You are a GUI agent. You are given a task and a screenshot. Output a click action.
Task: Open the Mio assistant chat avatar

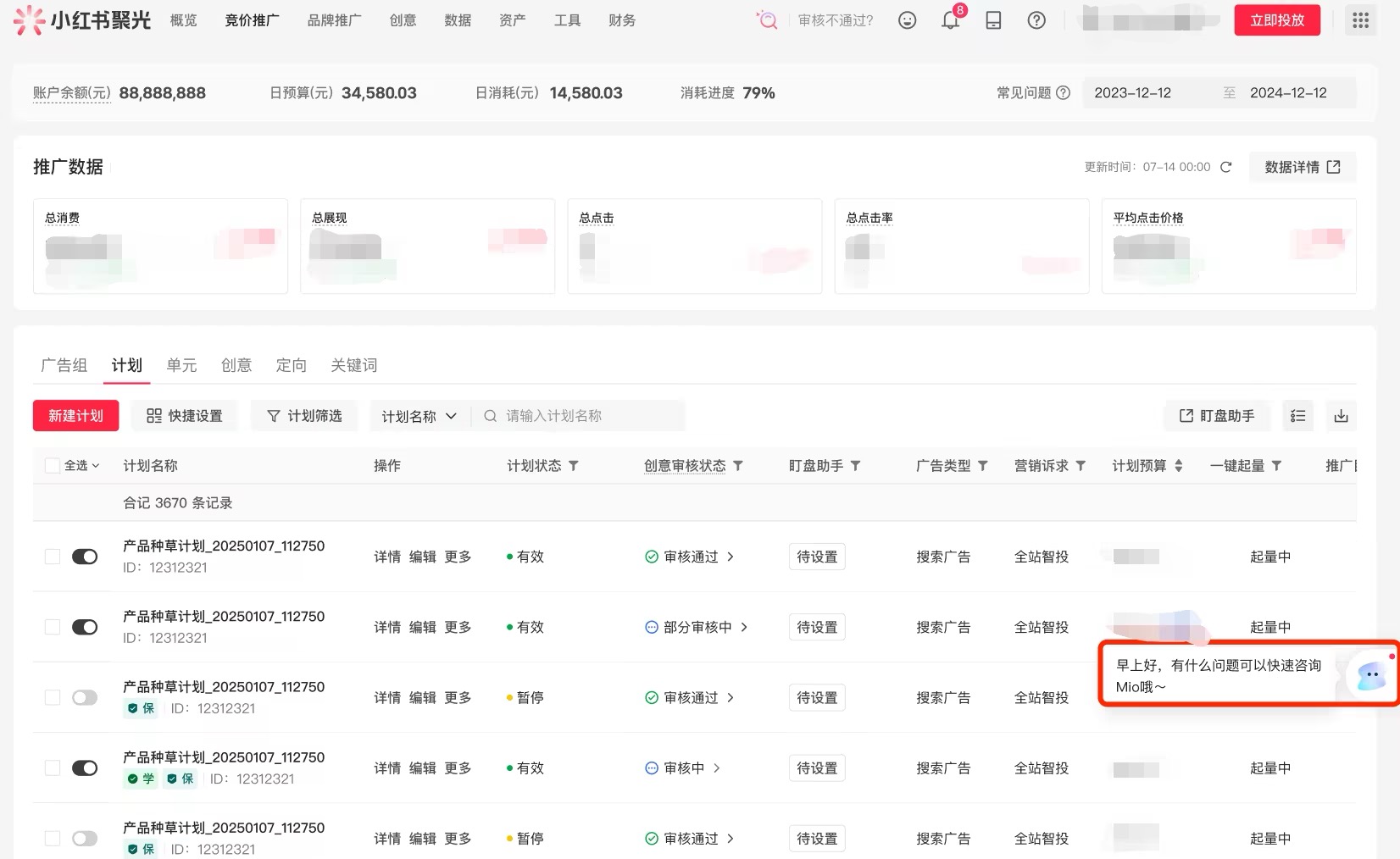pyautogui.click(x=1370, y=675)
